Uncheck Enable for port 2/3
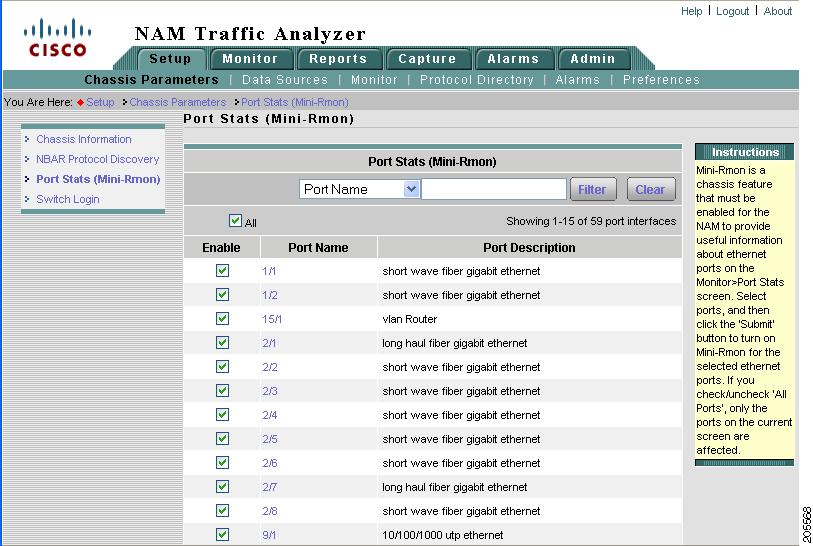The height and width of the screenshot is (546, 813). tap(222, 390)
